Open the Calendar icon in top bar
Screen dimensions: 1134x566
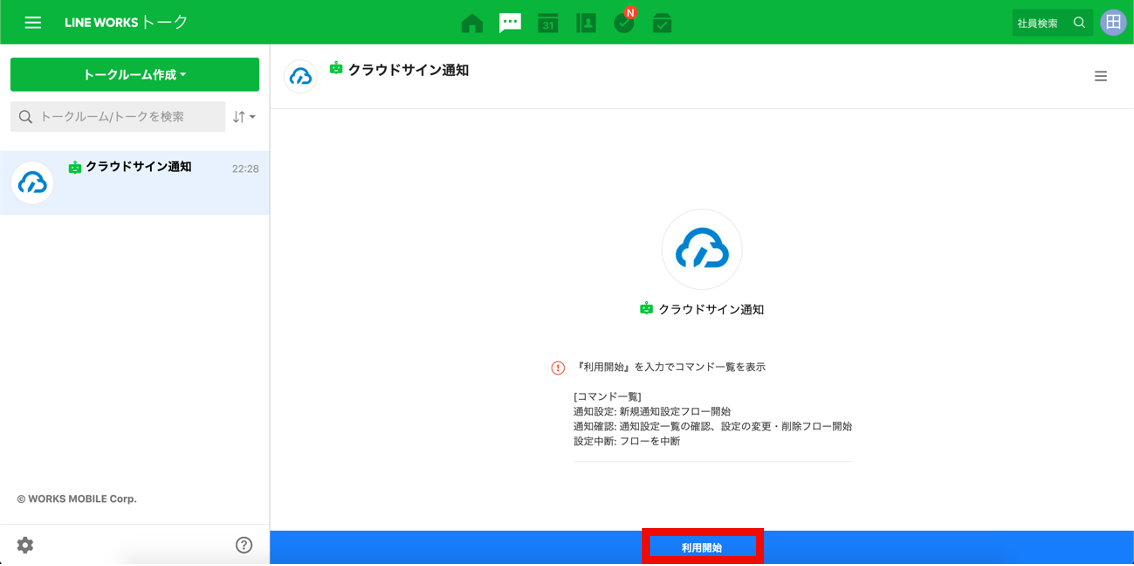pyautogui.click(x=548, y=23)
